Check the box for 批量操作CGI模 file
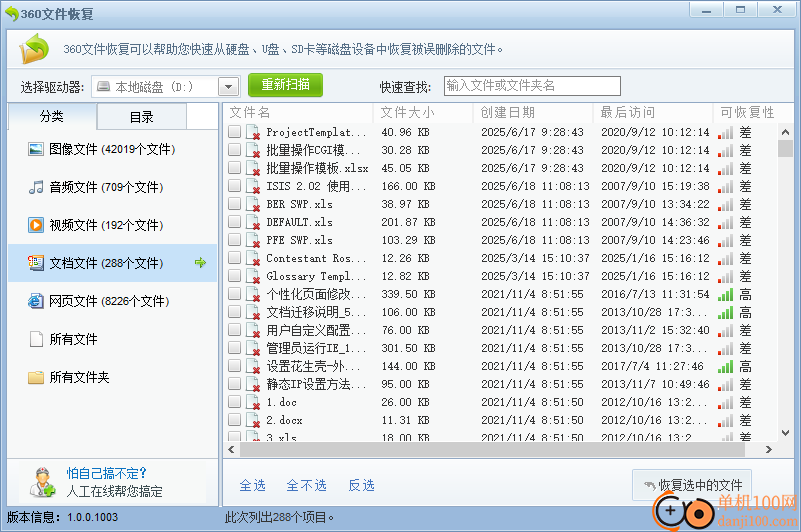 click(234, 150)
